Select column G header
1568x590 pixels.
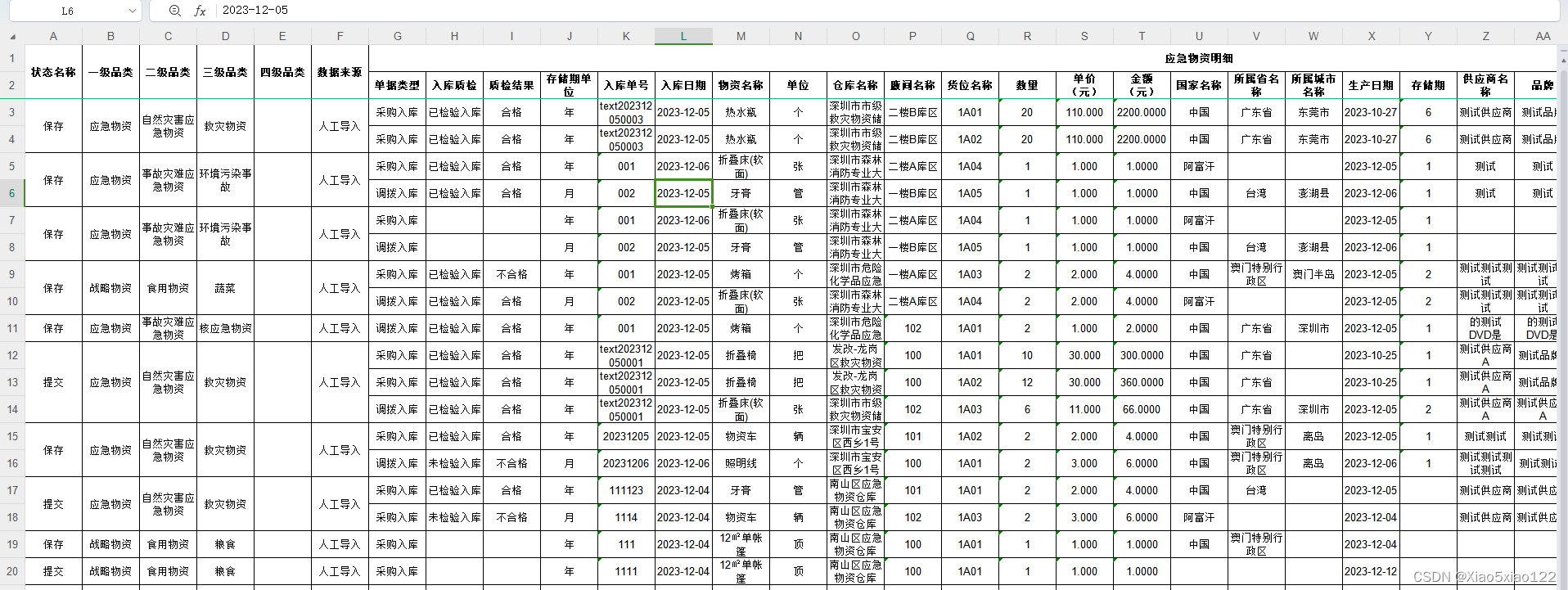coord(397,36)
